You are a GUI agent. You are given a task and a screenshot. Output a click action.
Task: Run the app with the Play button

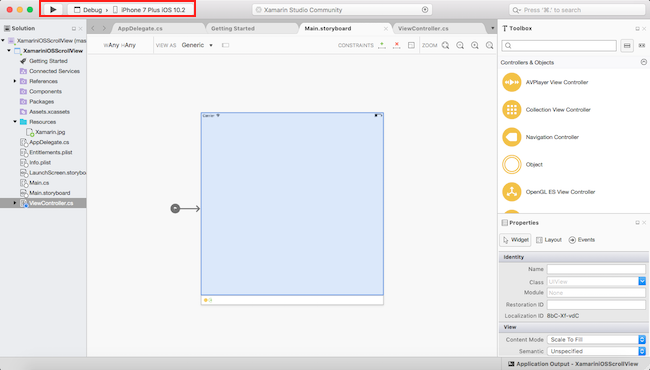[53, 10]
